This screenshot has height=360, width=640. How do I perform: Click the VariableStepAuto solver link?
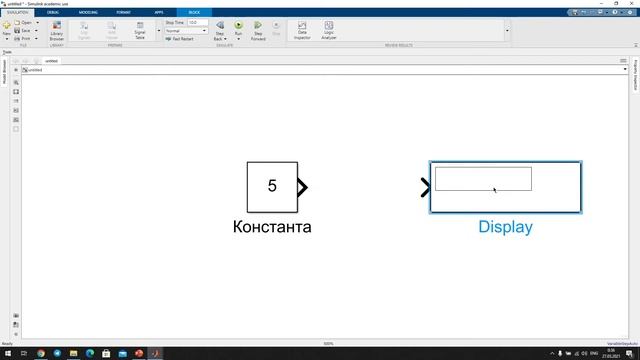point(622,344)
